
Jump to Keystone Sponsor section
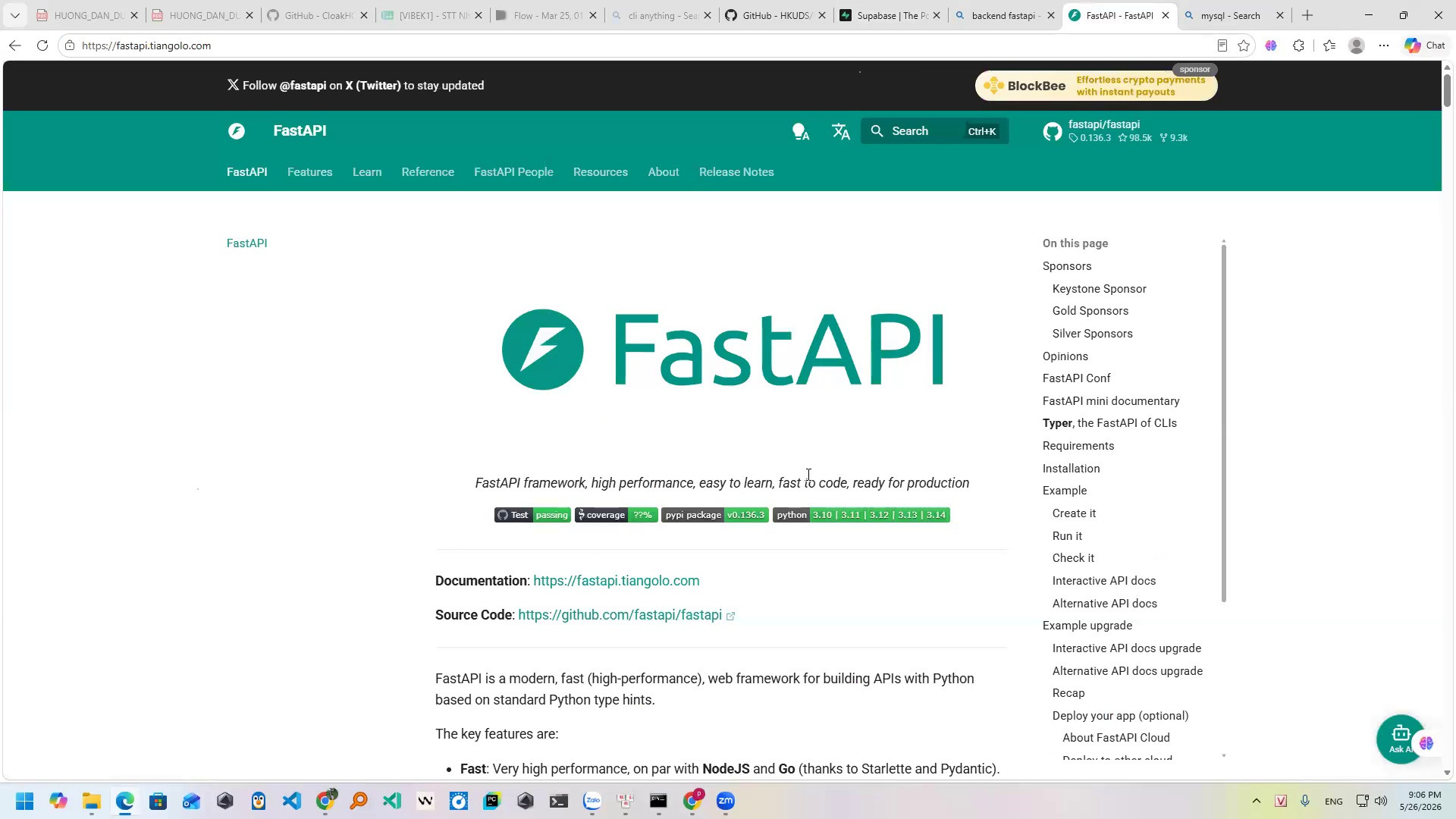click(1099, 289)
